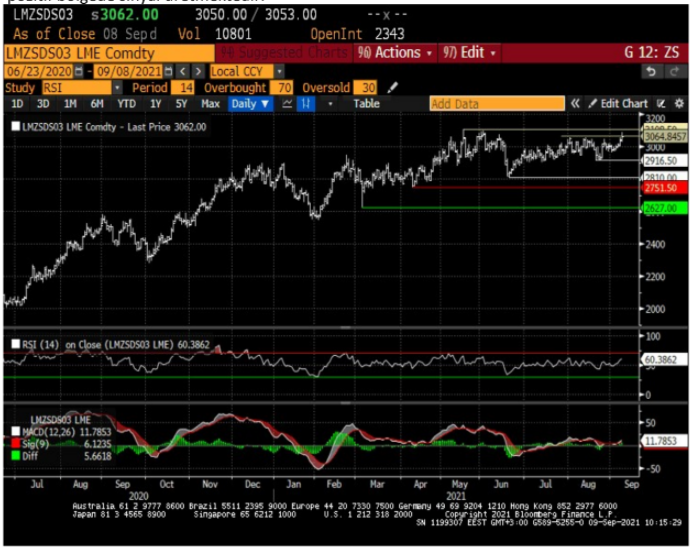696x551 pixels.
Task: Open chart settings gear icon
Action: point(679,104)
